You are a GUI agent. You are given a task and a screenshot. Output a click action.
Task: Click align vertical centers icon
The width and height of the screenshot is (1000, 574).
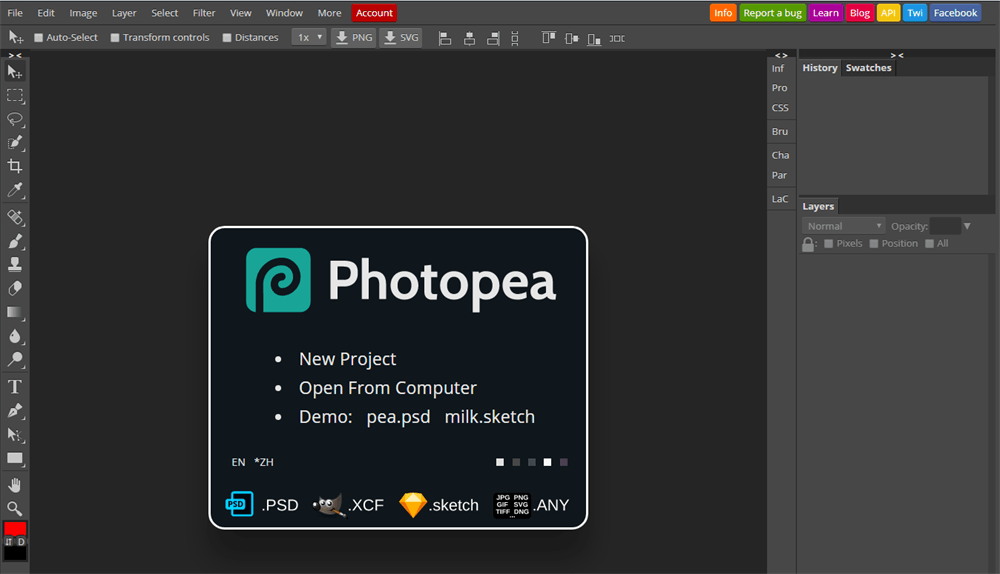(x=571, y=38)
